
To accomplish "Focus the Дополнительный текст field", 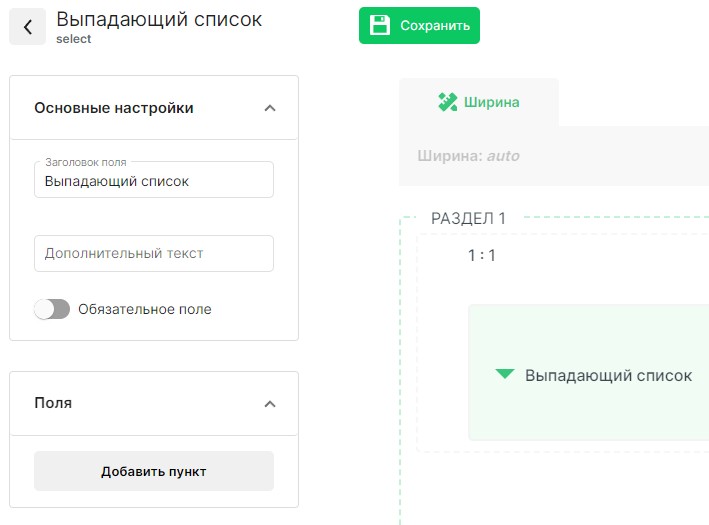I will click(x=153, y=254).
